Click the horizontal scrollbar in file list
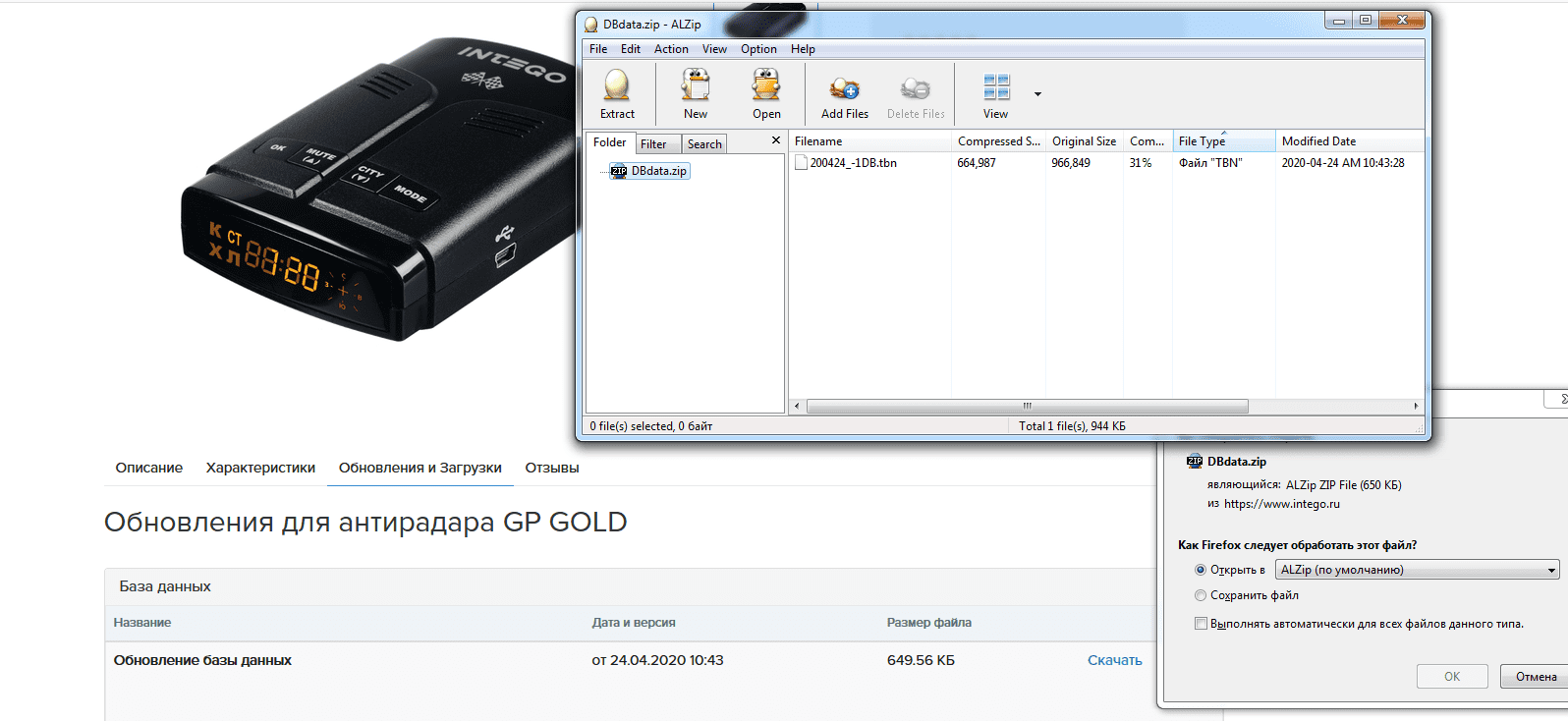Image resolution: width=1568 pixels, height=721 pixels. 1027,406
